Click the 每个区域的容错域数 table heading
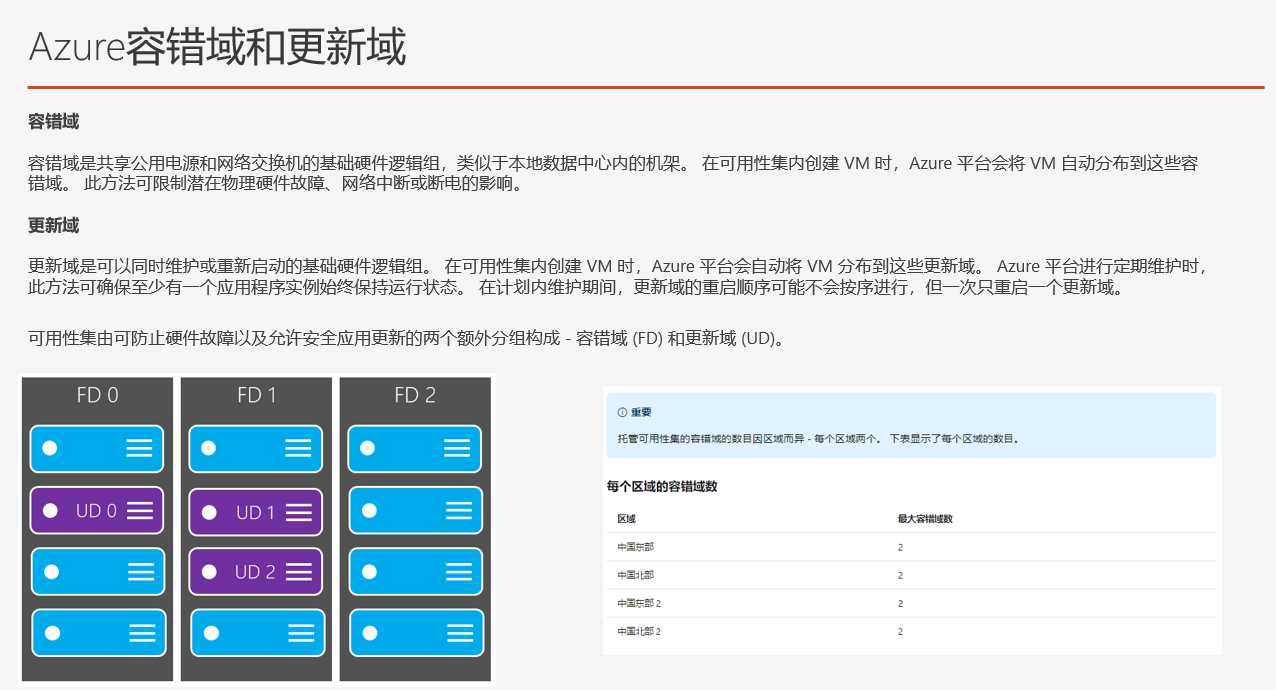The width and height of the screenshot is (1276, 690). (662, 486)
